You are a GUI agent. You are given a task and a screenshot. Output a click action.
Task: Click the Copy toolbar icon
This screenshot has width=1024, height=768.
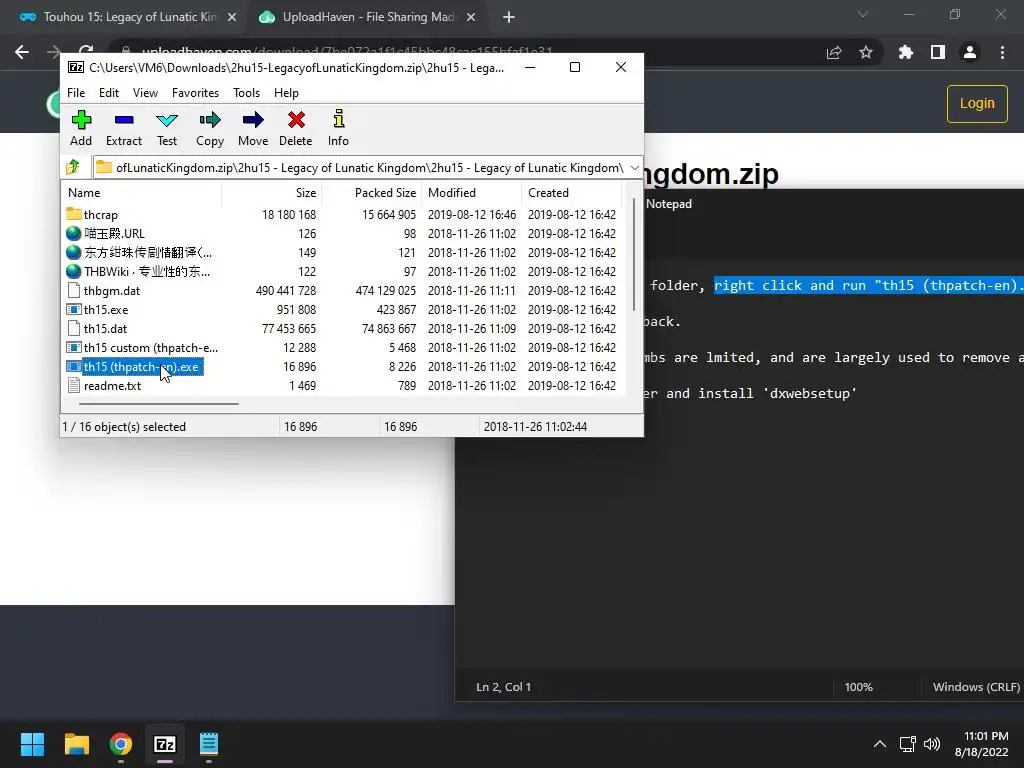[210, 128]
